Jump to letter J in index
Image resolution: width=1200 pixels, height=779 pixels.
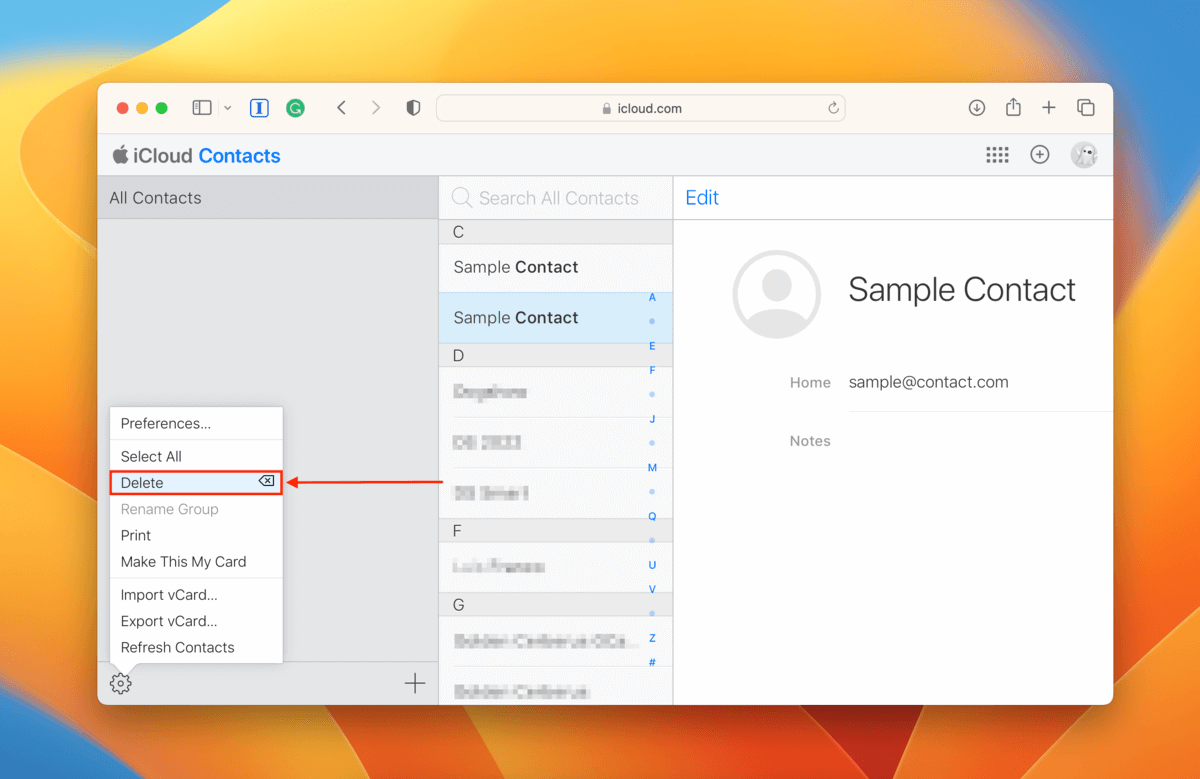coord(652,419)
